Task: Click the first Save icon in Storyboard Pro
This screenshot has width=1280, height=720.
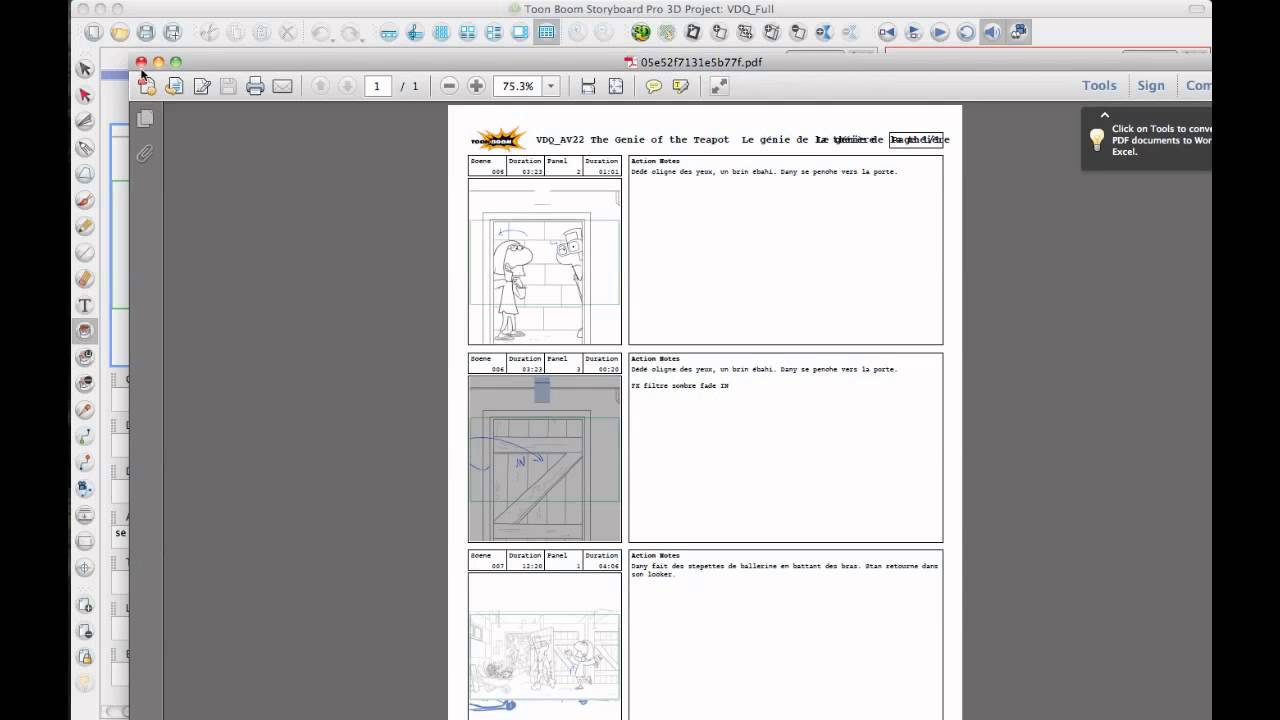Action: [146, 33]
